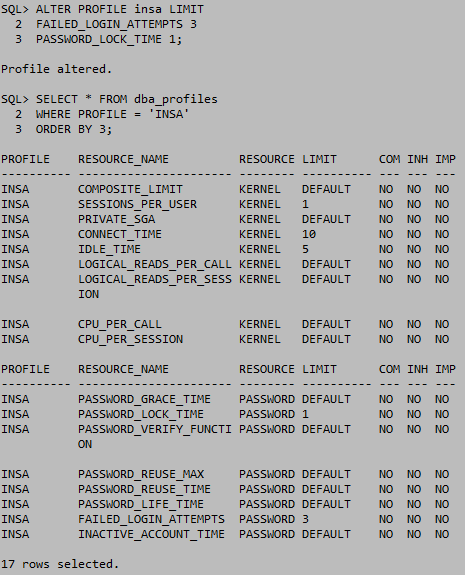This screenshot has height=575, width=465.
Task: Click the first RESOURCE_NAME column header
Action: tap(123, 159)
